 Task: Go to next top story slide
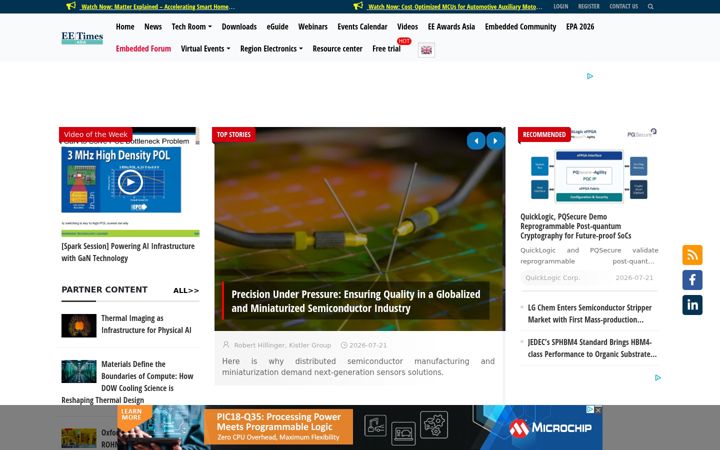click(x=495, y=141)
